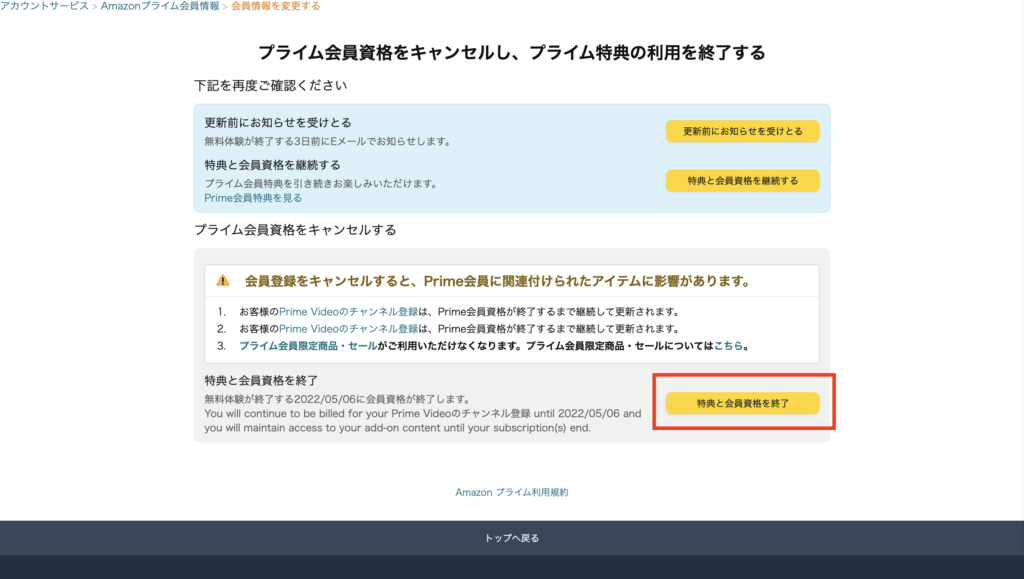Open Prime Videoのチャンネル登録 link in item 2
Viewport: 1024px width, 579px height.
(348, 328)
